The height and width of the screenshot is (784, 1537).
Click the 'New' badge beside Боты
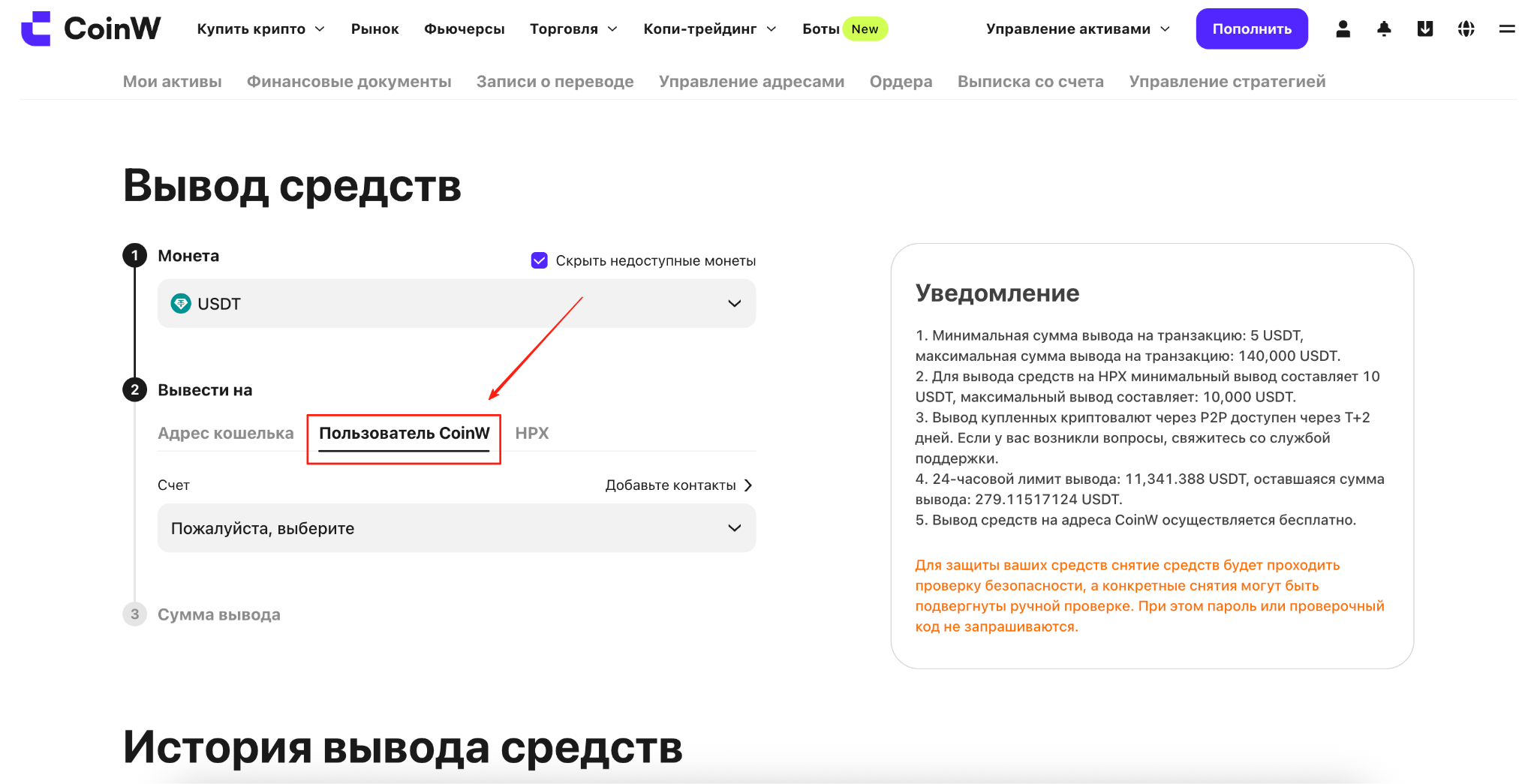pos(865,29)
